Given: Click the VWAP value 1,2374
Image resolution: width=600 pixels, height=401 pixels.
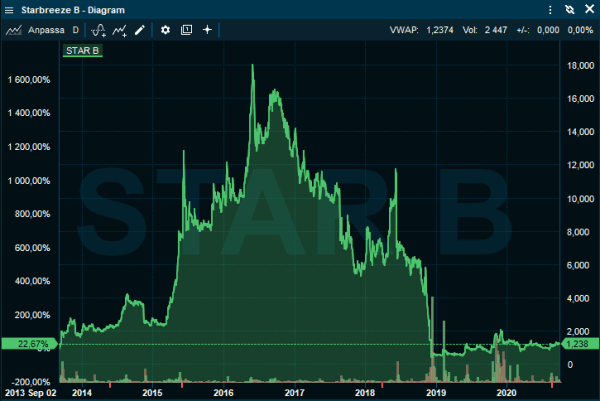Looking at the screenshot, I should (x=440, y=30).
